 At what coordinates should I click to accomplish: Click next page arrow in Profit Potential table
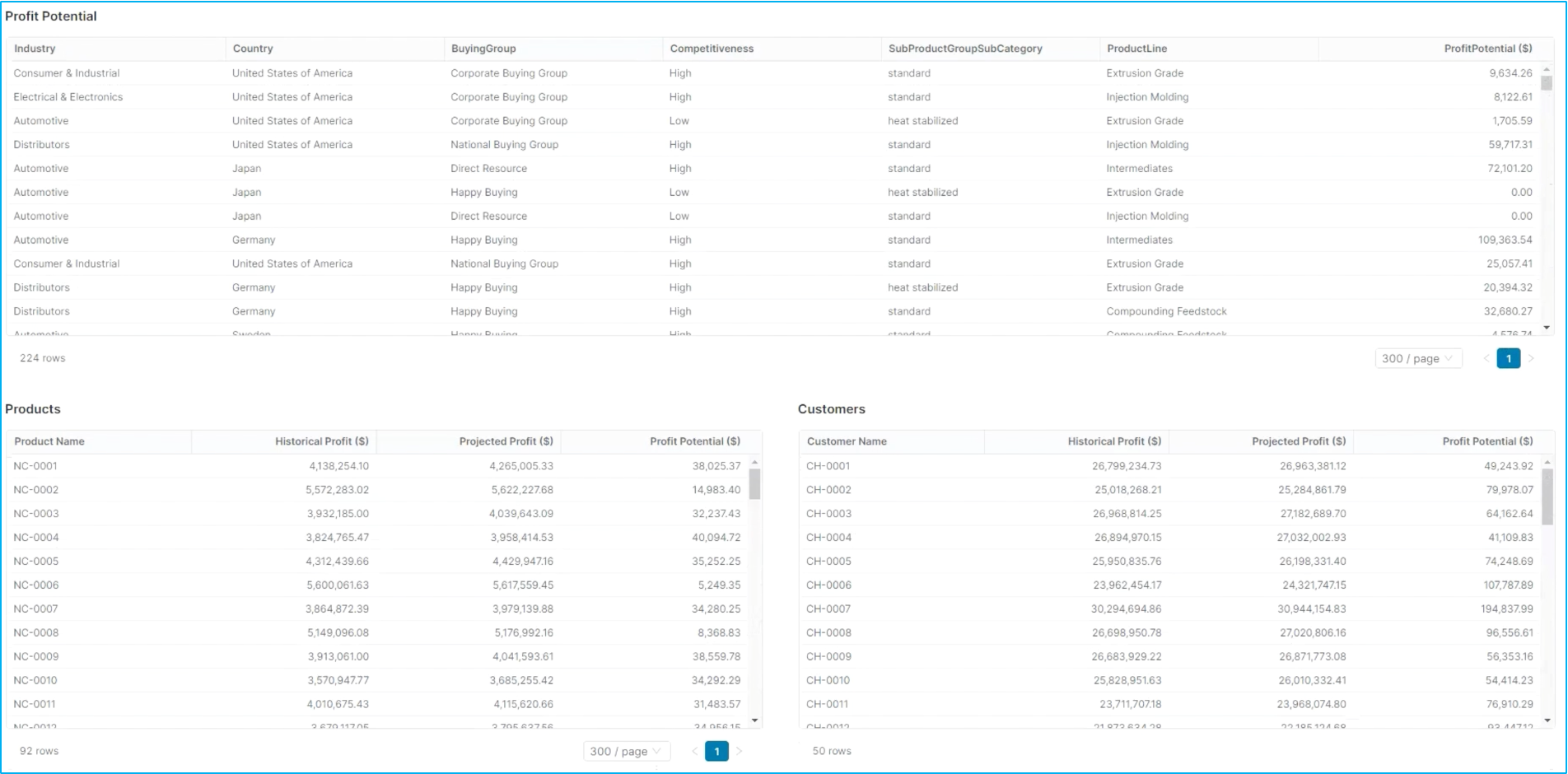click(1531, 358)
